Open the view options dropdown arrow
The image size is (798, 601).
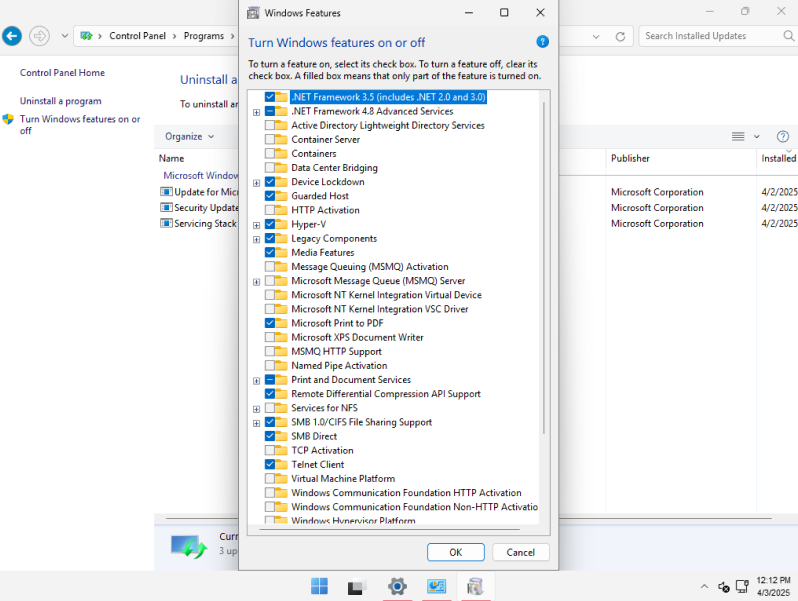pos(757,136)
